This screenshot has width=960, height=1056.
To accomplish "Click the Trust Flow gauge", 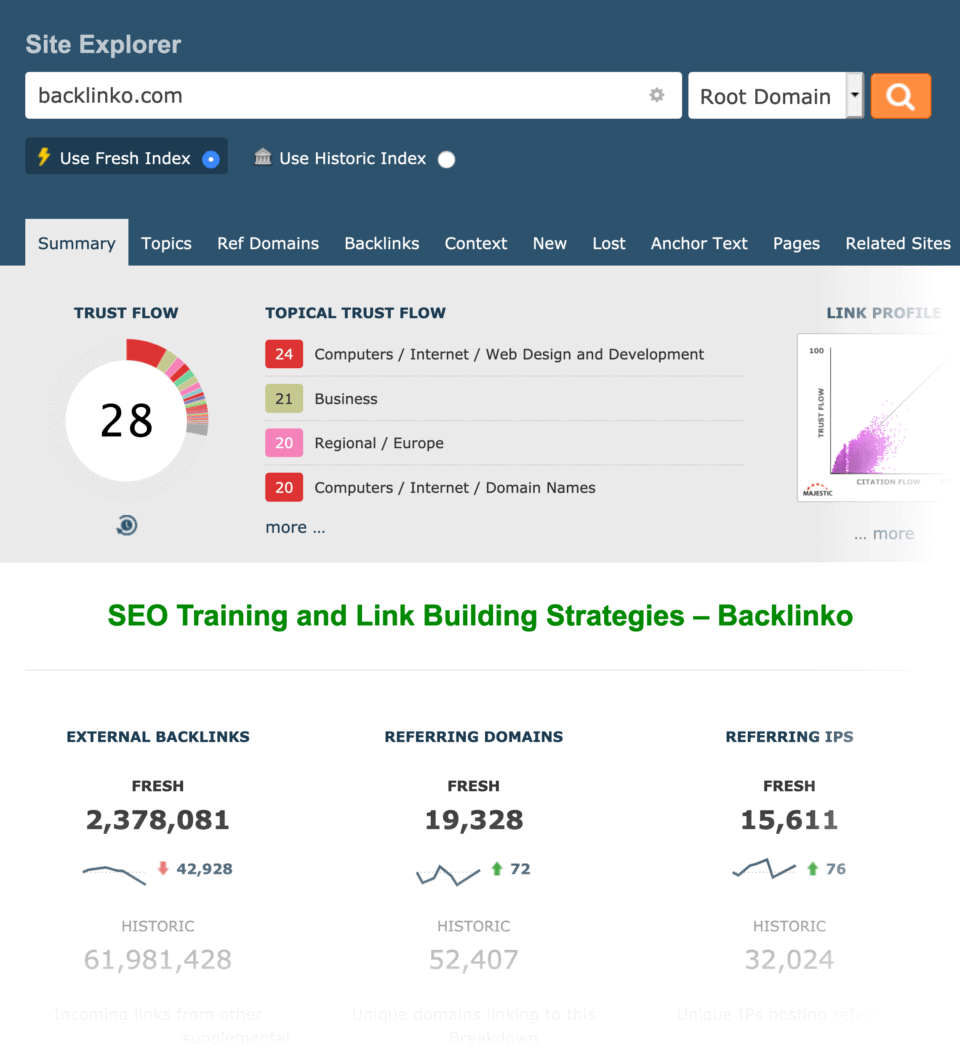I will (x=126, y=420).
